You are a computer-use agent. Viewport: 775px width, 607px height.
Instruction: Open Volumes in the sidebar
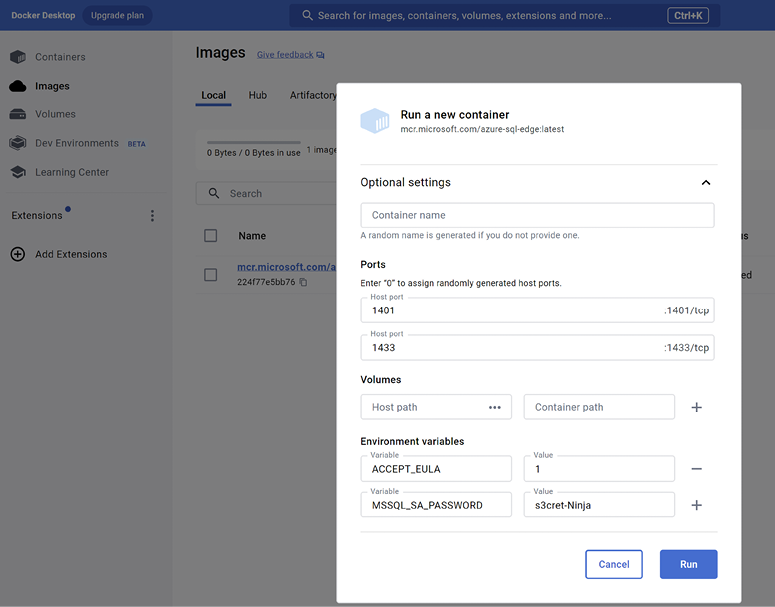pyautogui.click(x=55, y=114)
